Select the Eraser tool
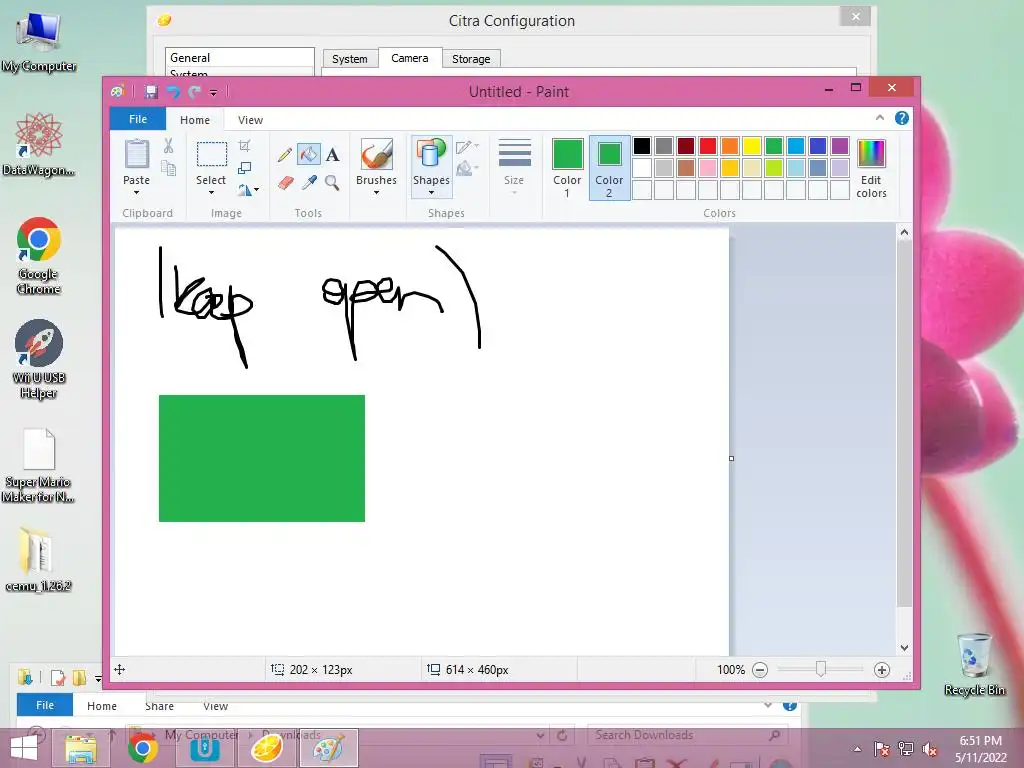This screenshot has width=1024, height=768. coord(285,182)
